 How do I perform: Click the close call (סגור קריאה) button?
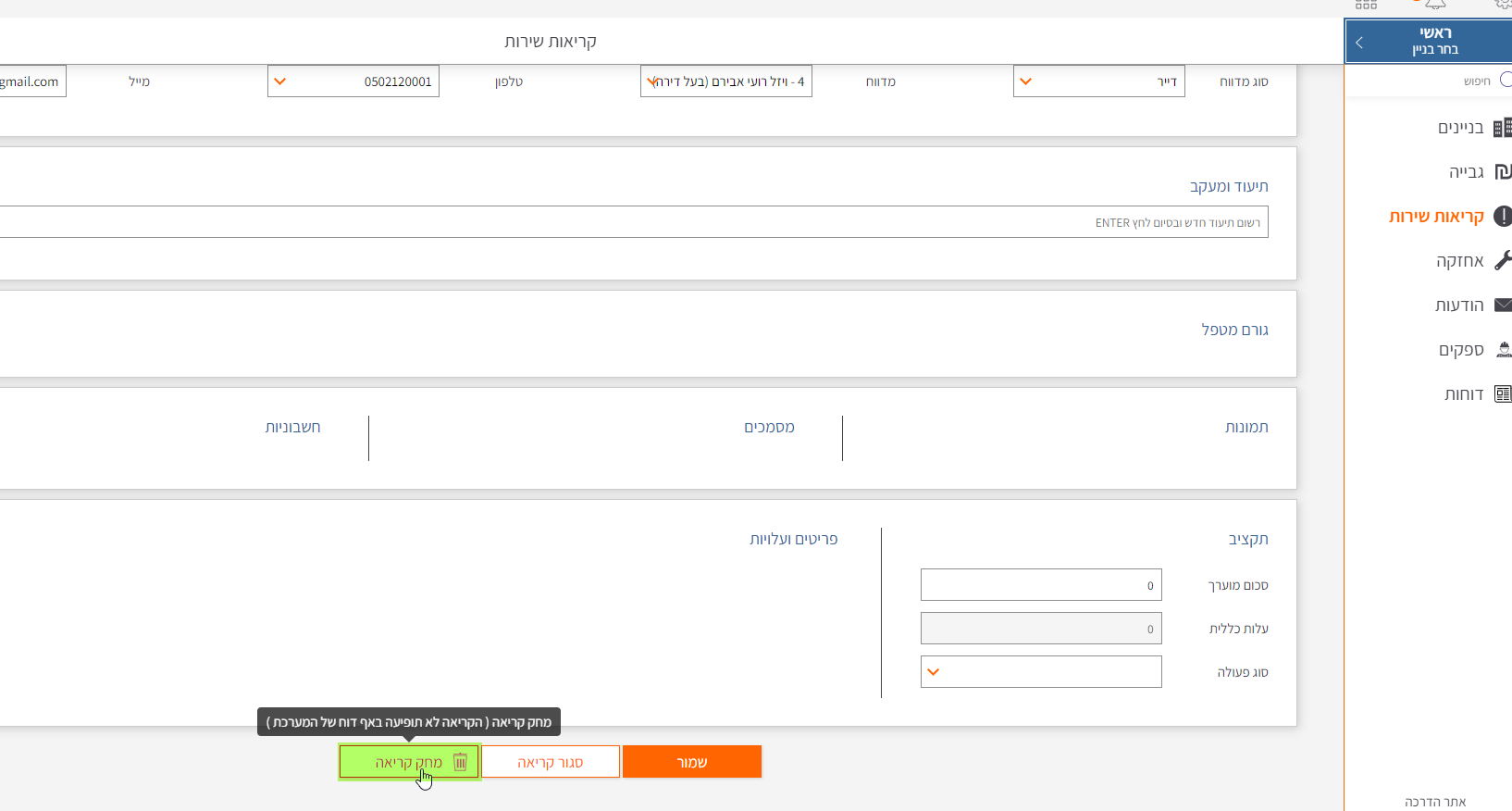551,762
